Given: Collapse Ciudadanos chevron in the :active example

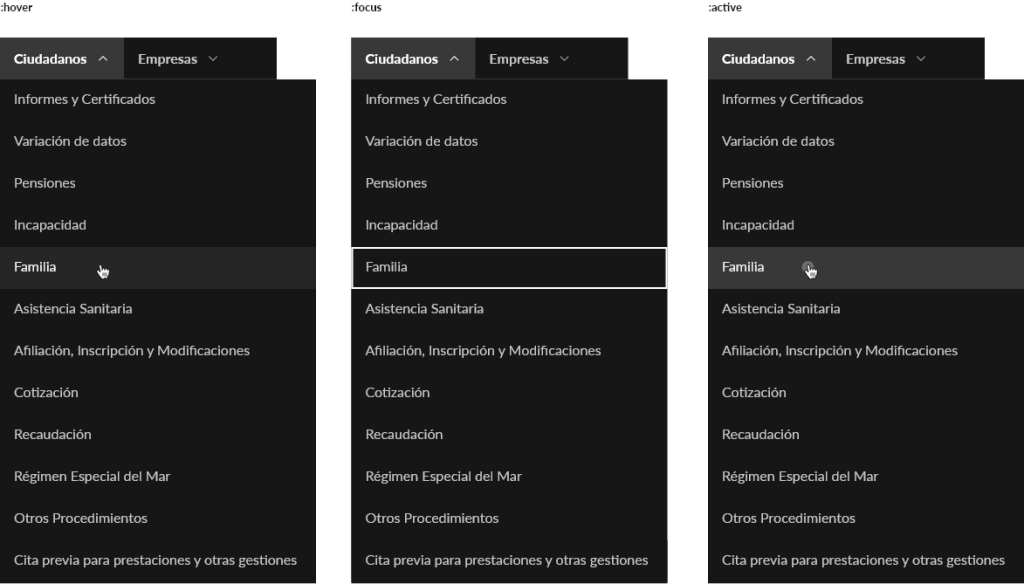Looking at the screenshot, I should pyautogui.click(x=811, y=59).
